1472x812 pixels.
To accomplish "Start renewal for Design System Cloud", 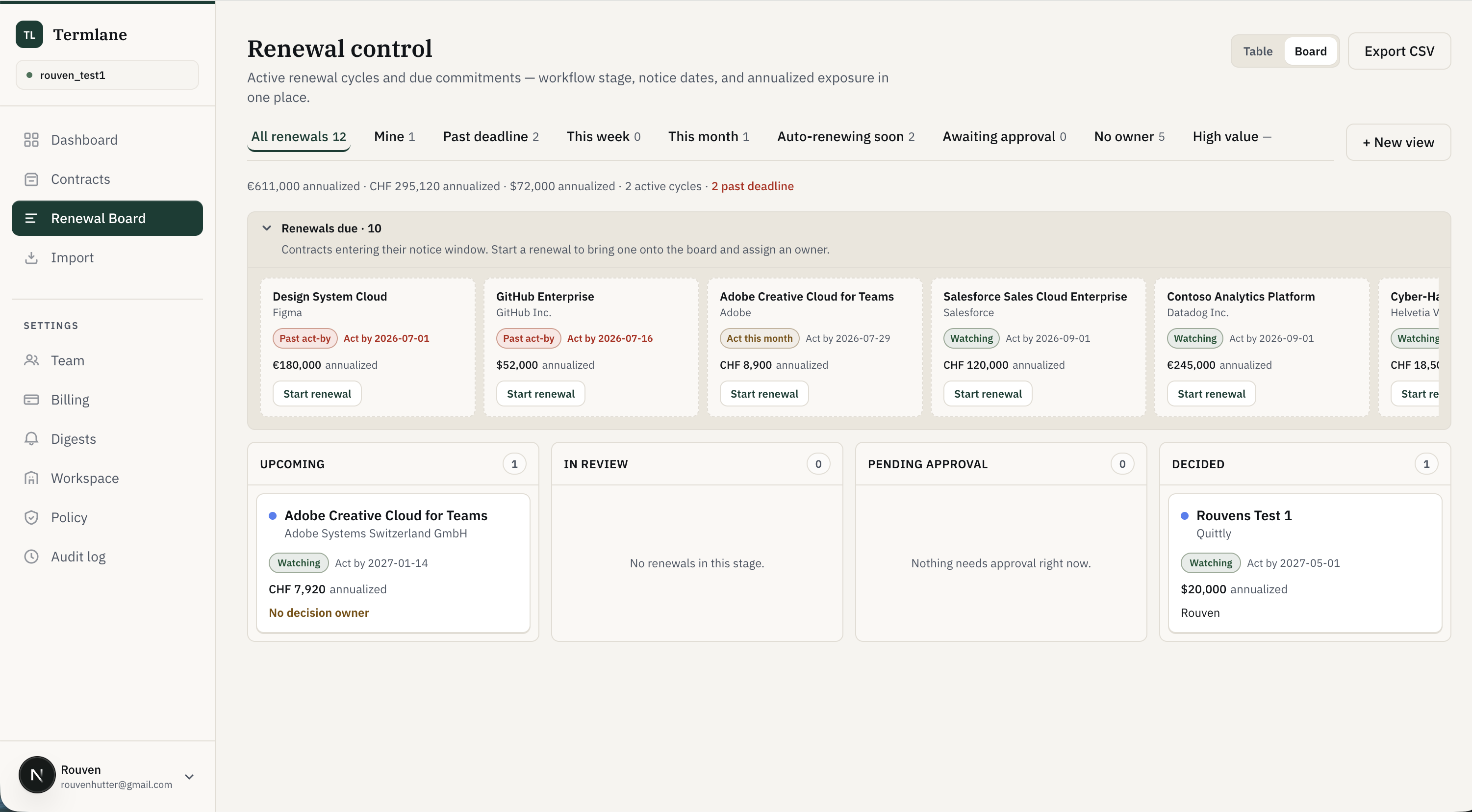I will point(317,394).
